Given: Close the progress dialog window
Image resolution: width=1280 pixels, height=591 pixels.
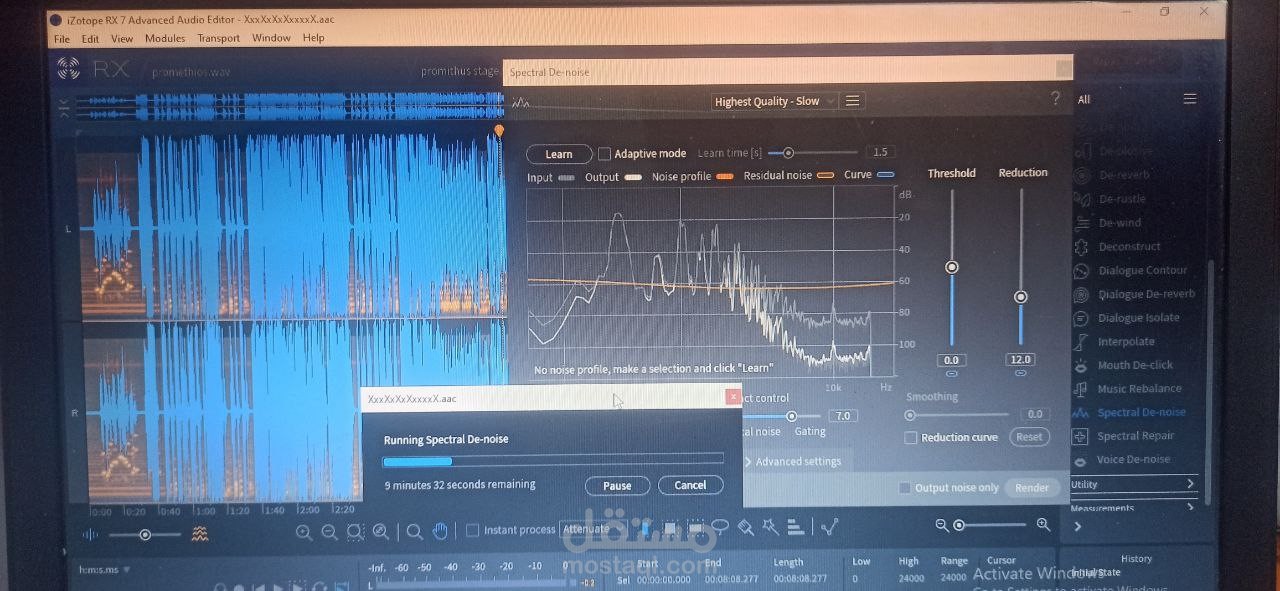Looking at the screenshot, I should pos(733,397).
